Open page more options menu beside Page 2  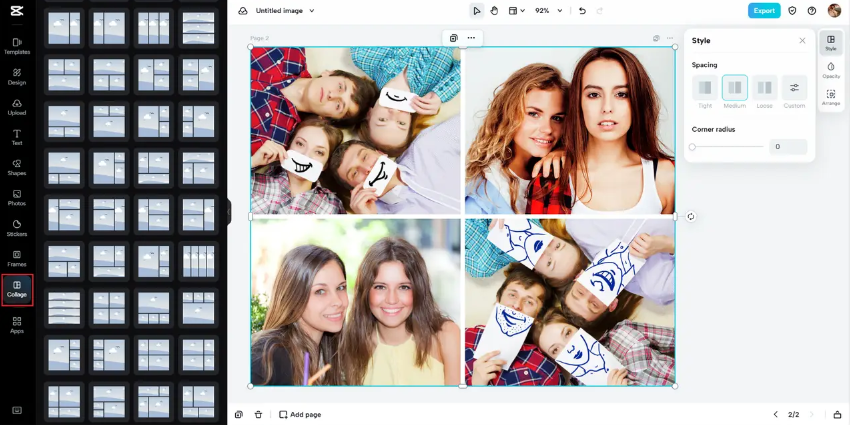(x=670, y=38)
